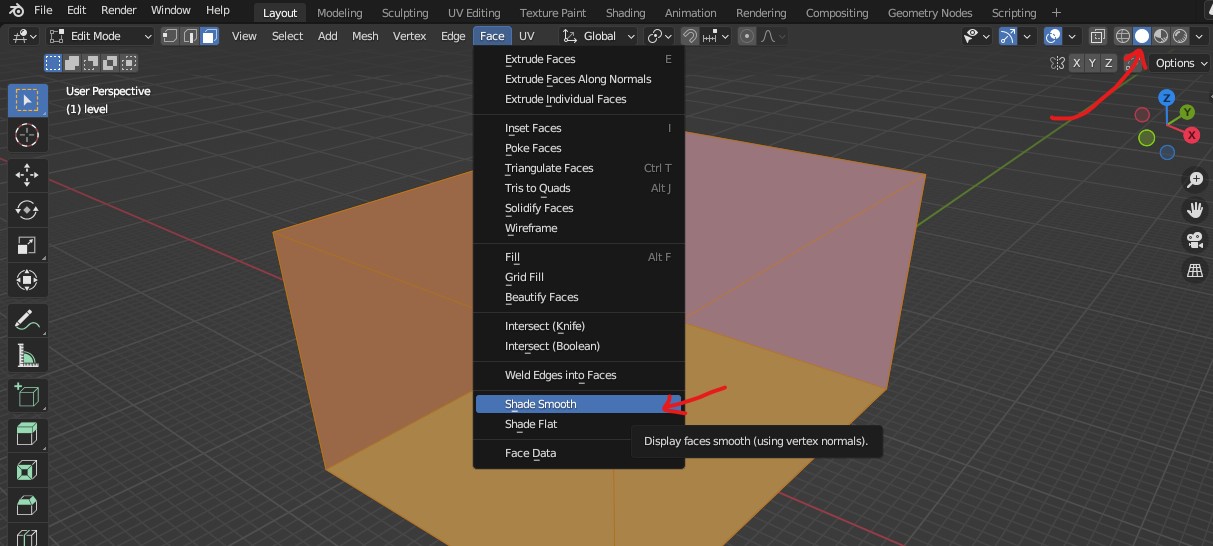Open Global transform orientation dropdown

point(598,36)
